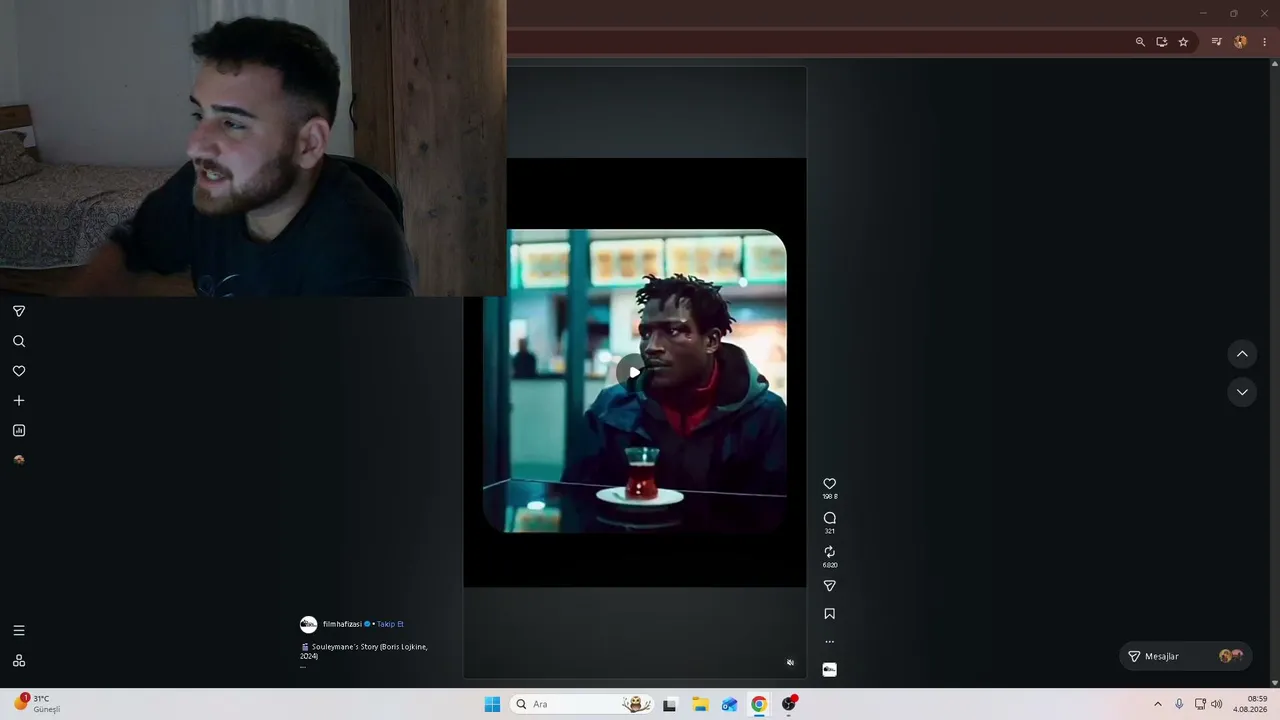Open the Windows Start menu
This screenshot has width=1280, height=720.
point(492,704)
